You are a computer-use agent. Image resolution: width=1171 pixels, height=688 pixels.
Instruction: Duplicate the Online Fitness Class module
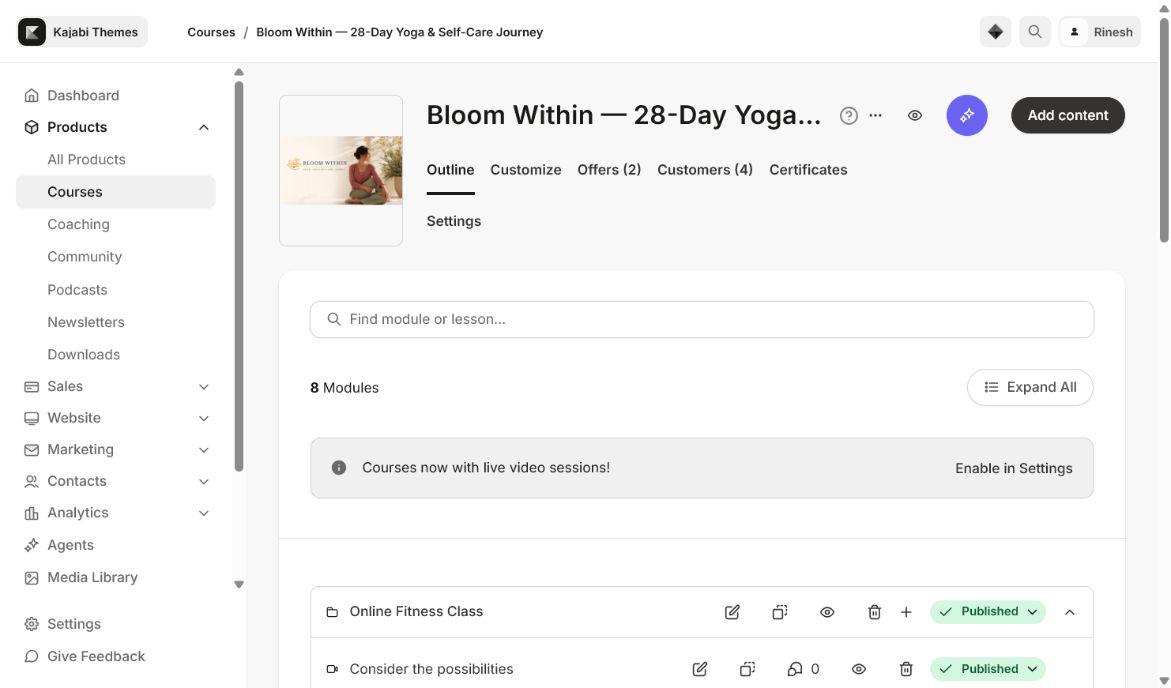click(780, 613)
